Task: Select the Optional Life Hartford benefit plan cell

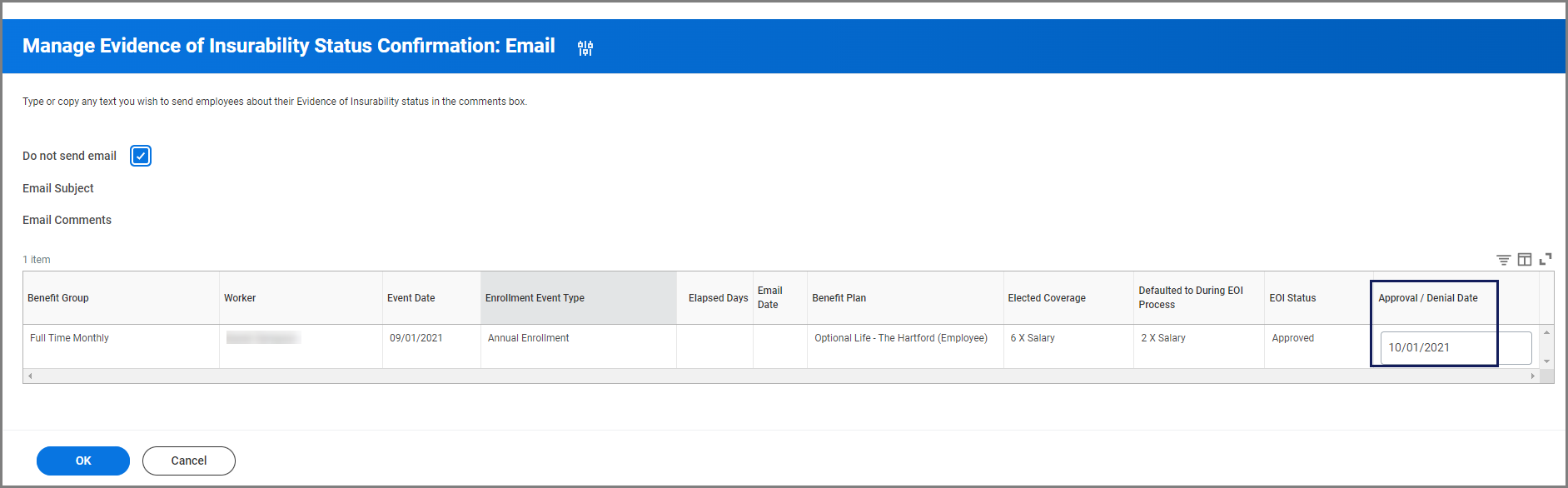Action: [901, 338]
